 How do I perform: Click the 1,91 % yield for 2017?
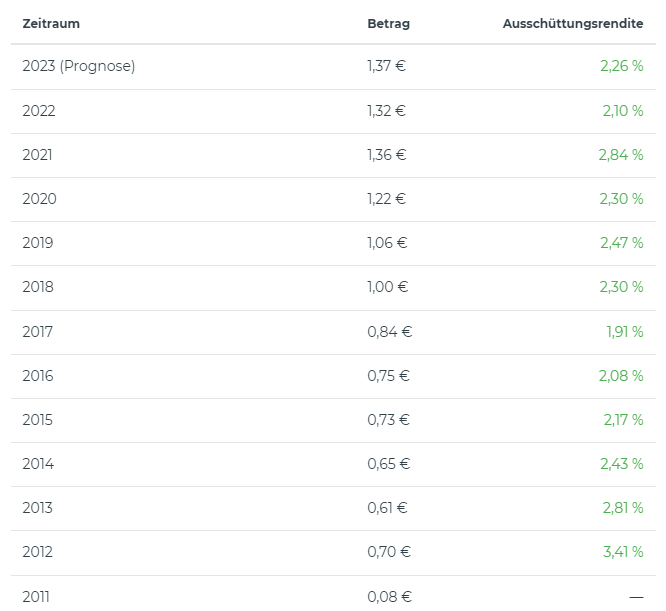(x=624, y=332)
